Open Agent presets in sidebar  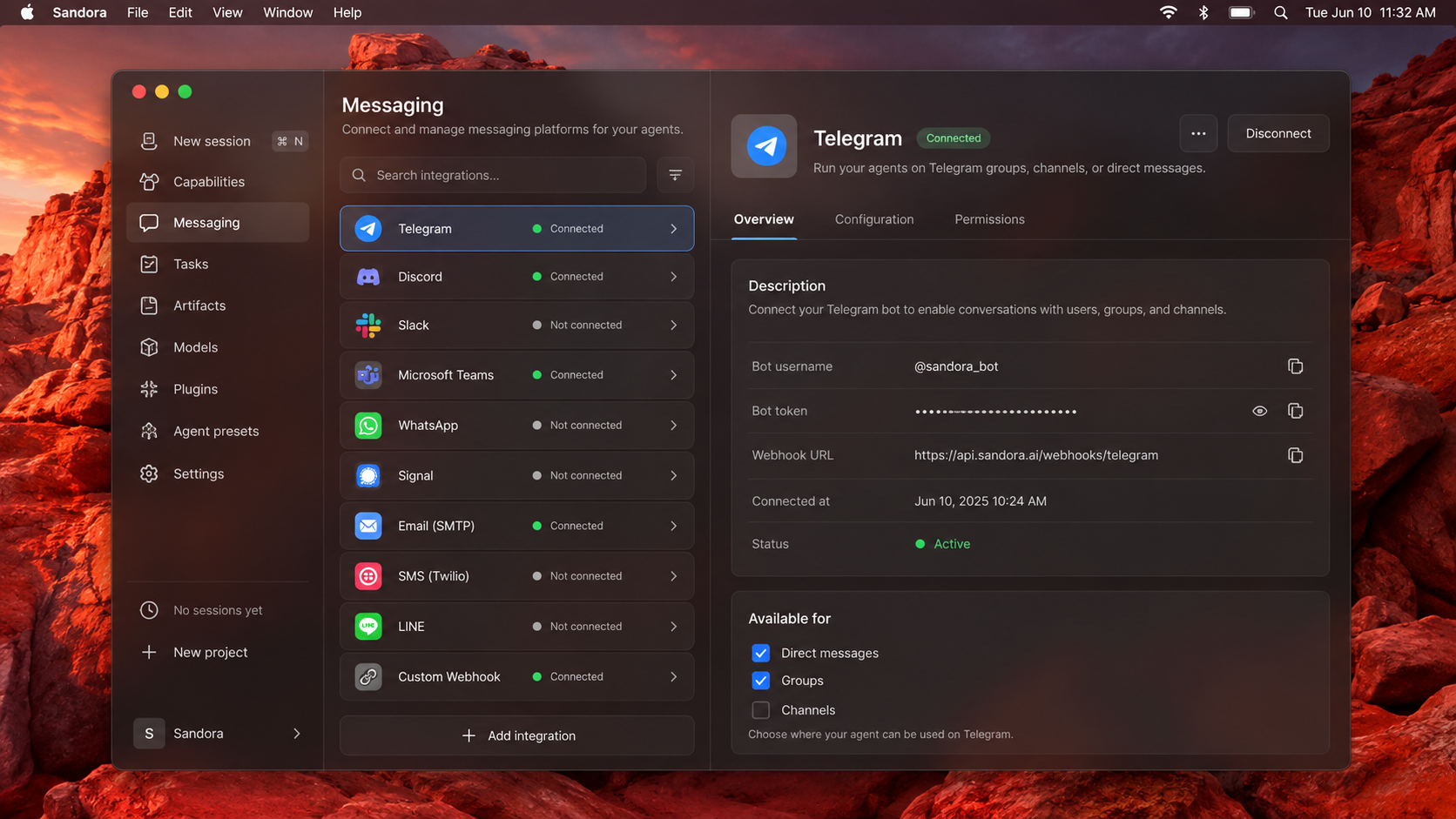[x=218, y=431]
